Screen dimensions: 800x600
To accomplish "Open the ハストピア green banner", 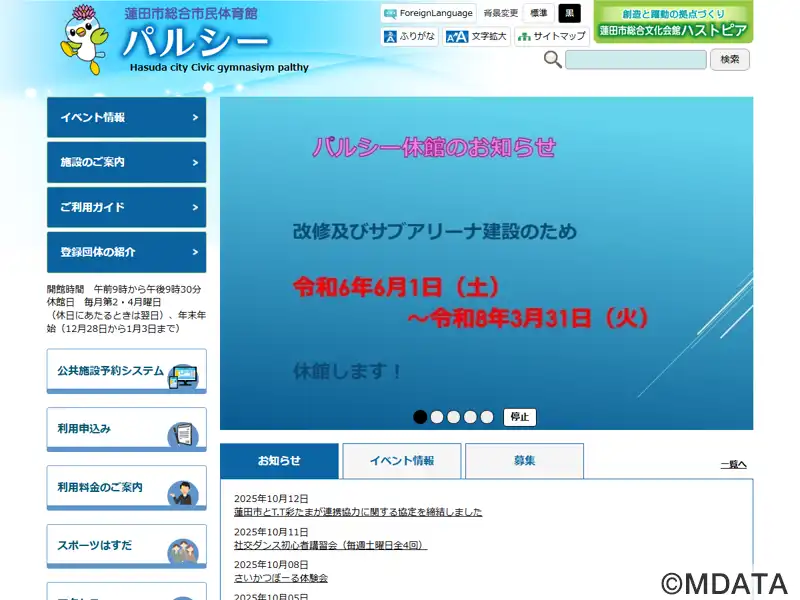I will click(673, 22).
